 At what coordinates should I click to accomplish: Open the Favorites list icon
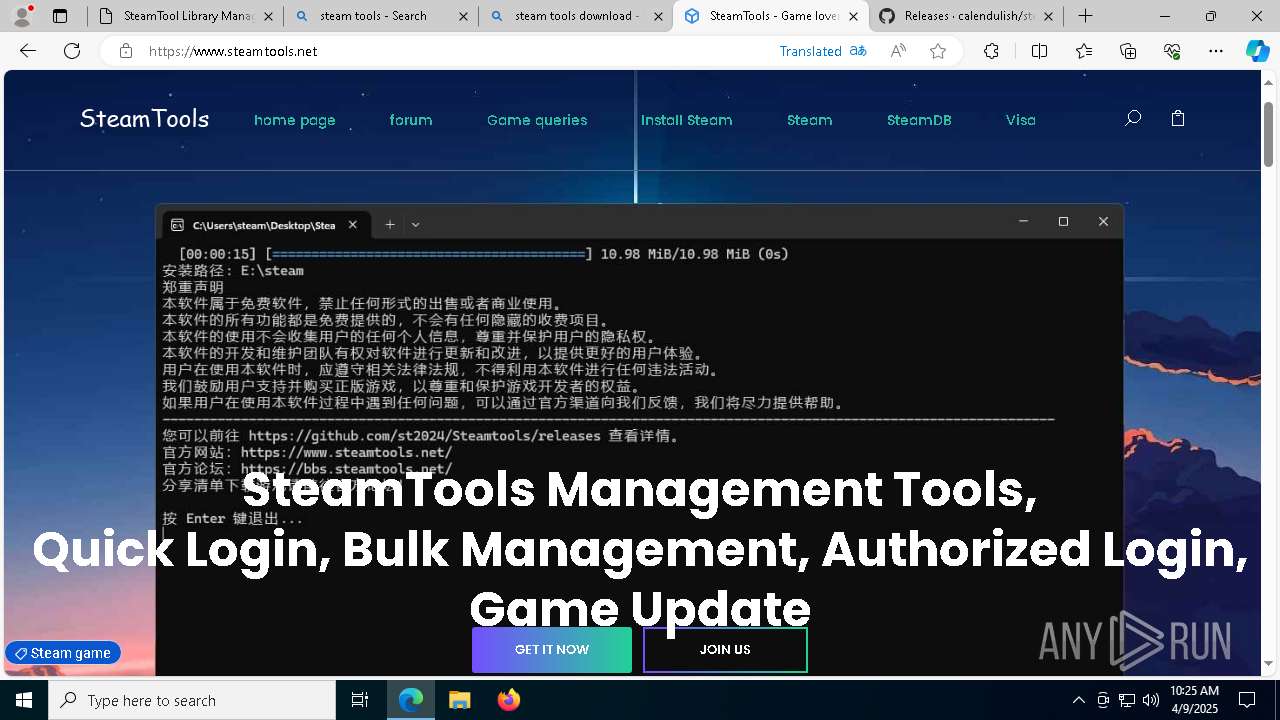[x=1084, y=51]
